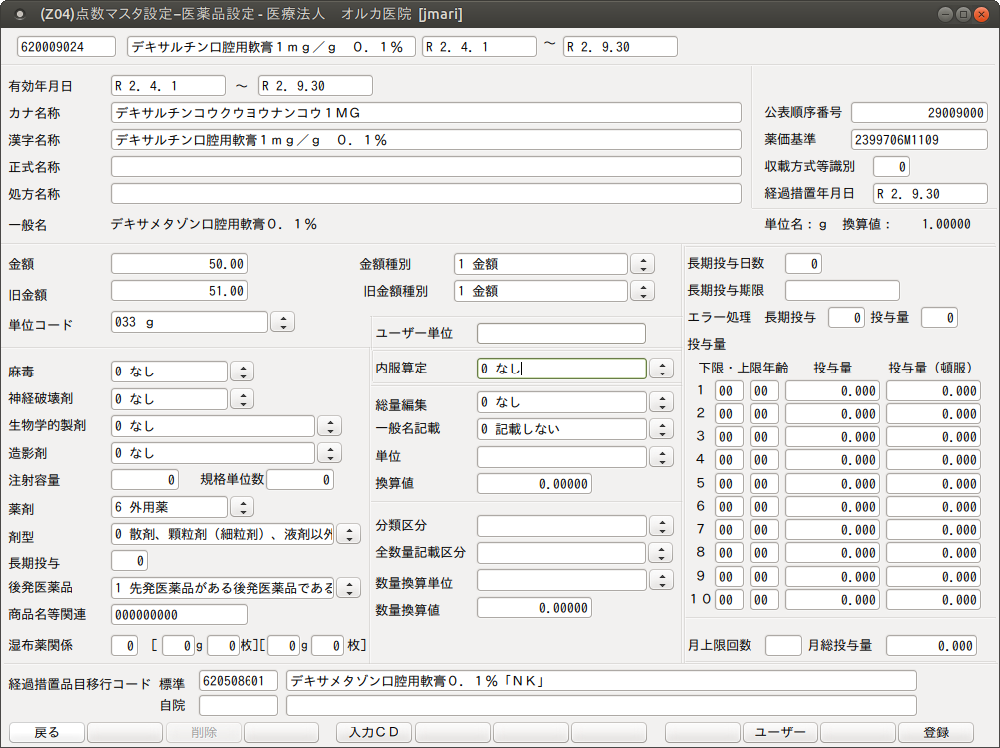Open the 内服算定 dropdown arrow
Screen dimensions: 1000x748
pos(660,368)
